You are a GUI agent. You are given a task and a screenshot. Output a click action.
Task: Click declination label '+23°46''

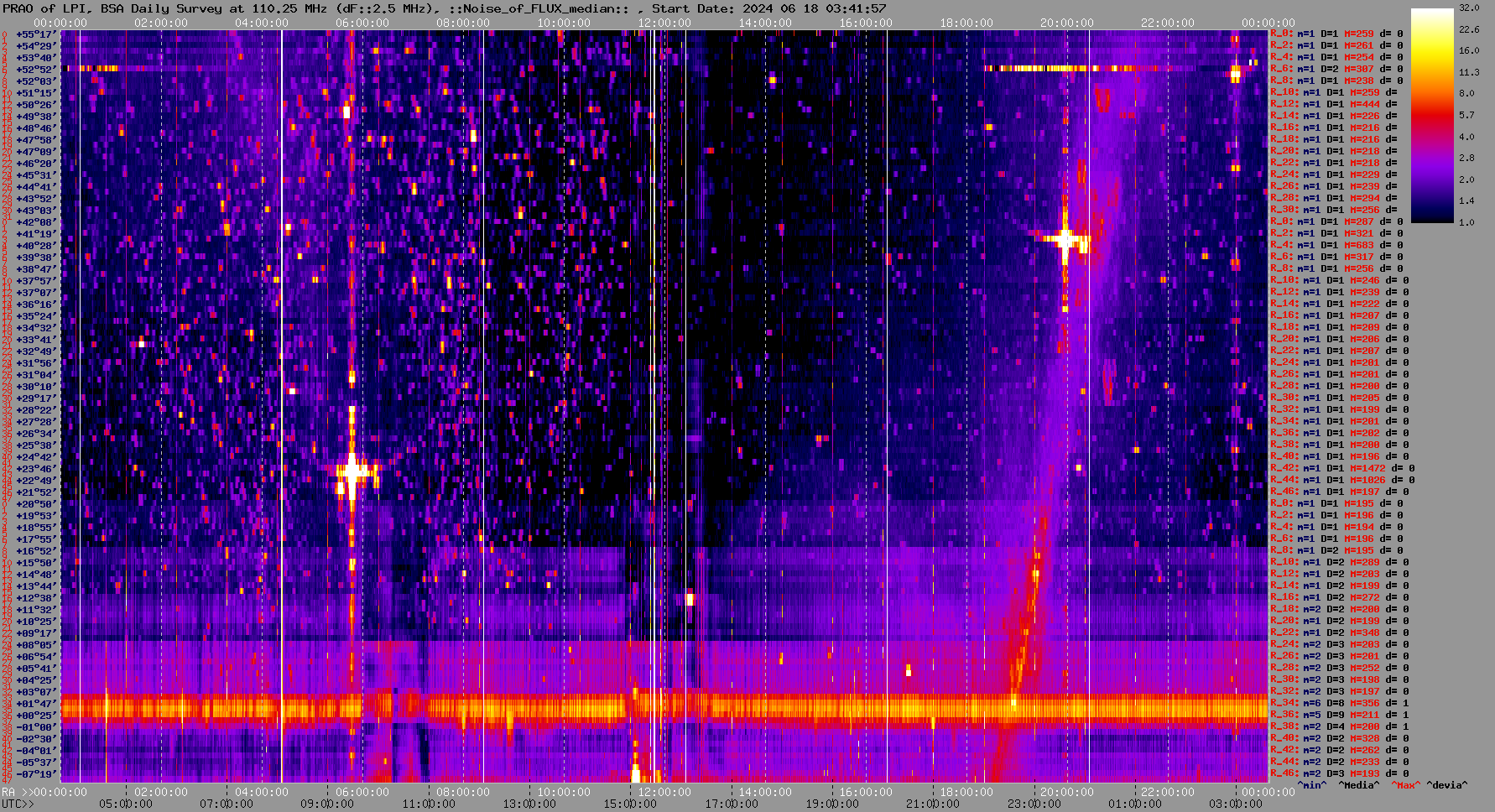(x=36, y=468)
